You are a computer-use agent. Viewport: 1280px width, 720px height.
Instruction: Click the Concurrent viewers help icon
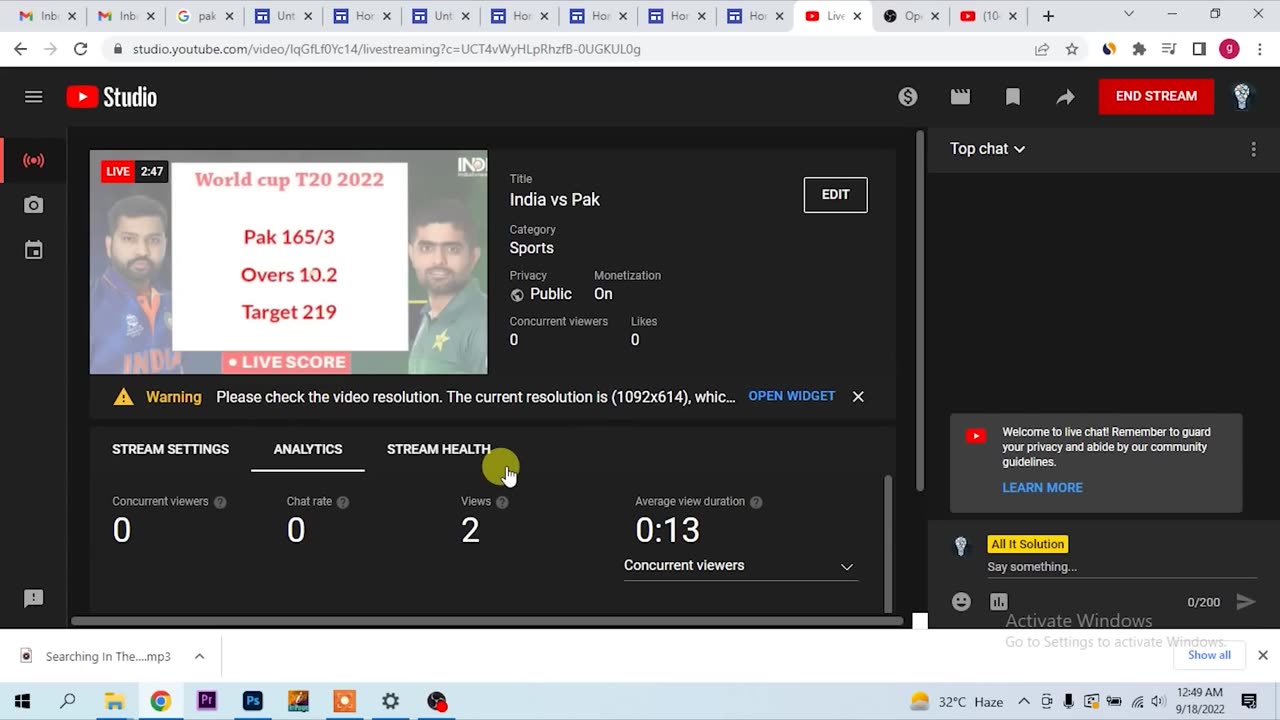click(220, 502)
